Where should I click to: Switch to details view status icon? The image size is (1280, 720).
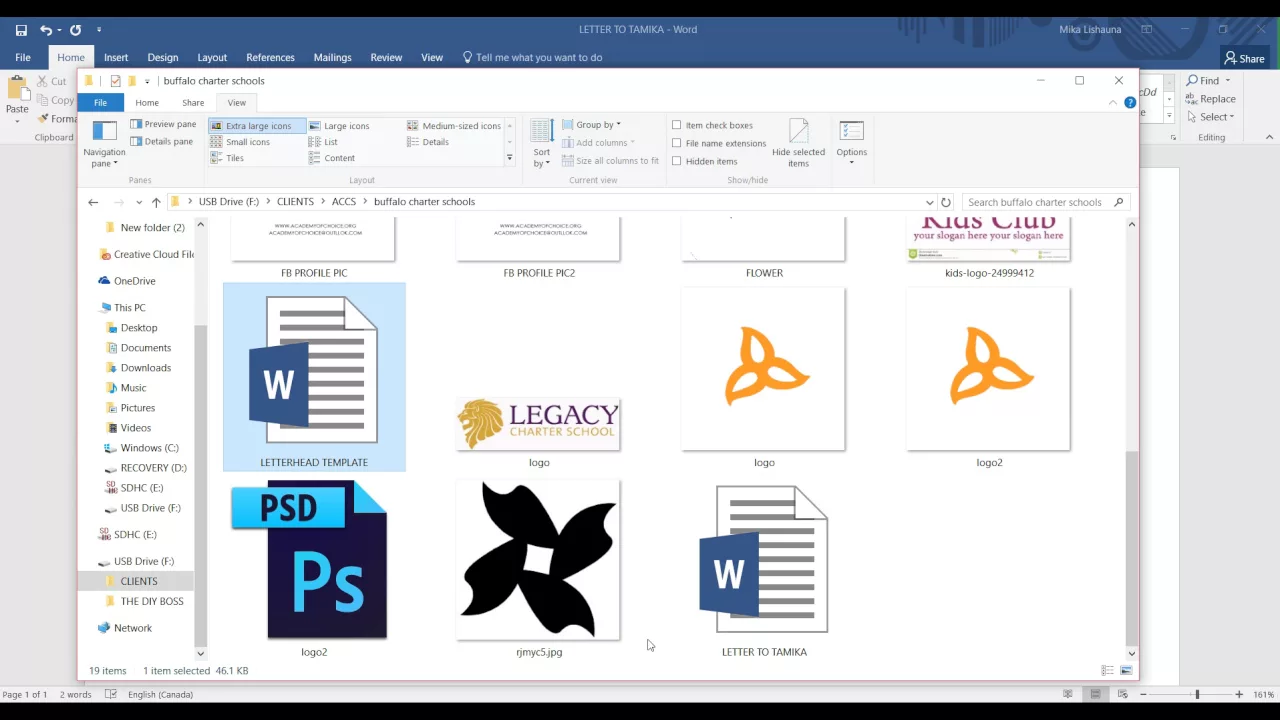[1107, 670]
